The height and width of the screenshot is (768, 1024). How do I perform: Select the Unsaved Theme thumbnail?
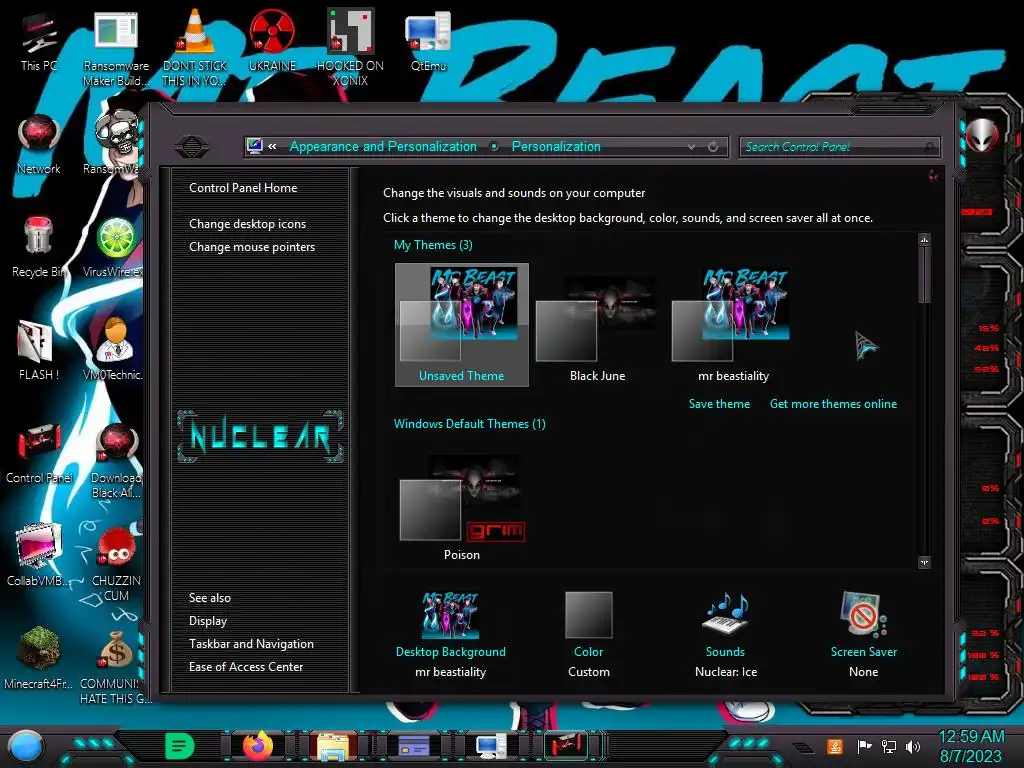click(x=462, y=325)
